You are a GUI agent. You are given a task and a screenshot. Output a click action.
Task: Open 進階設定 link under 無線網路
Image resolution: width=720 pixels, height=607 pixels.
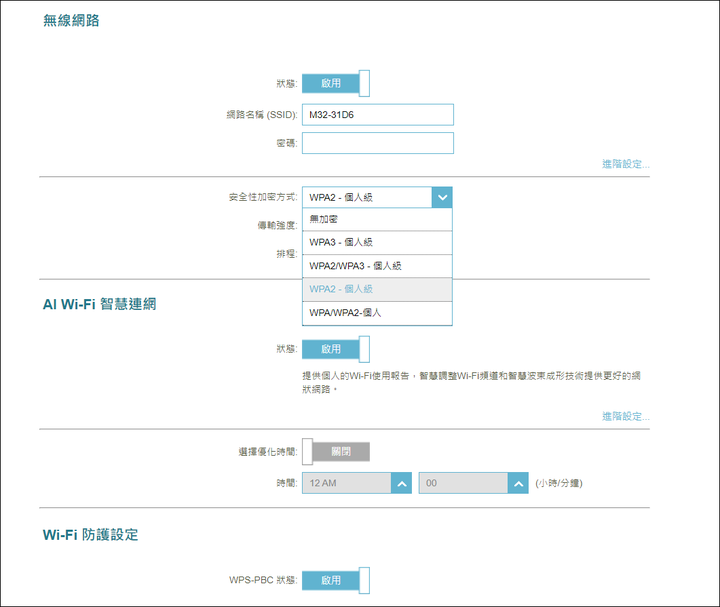(625, 164)
